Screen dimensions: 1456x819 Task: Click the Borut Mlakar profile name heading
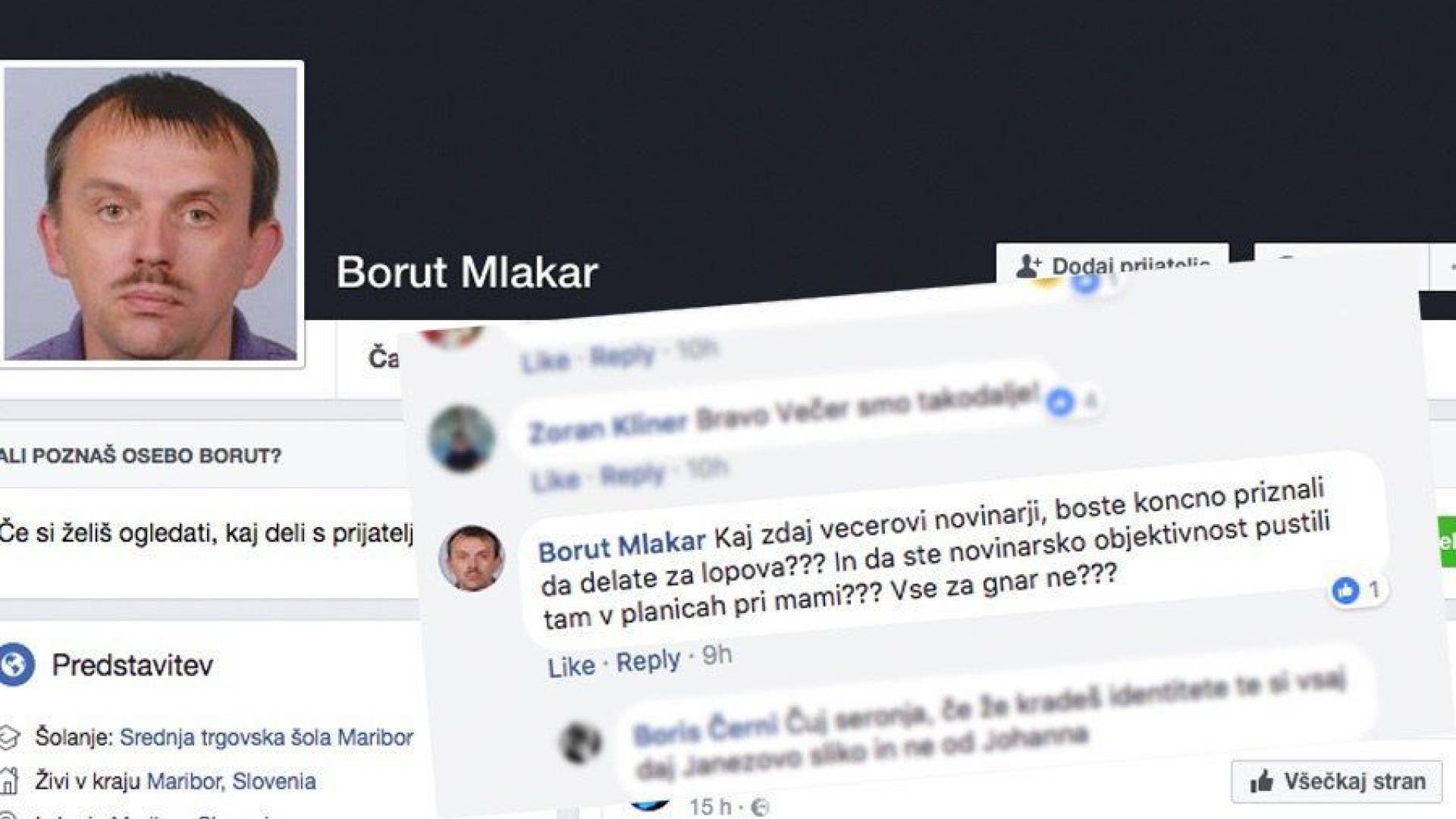(467, 271)
